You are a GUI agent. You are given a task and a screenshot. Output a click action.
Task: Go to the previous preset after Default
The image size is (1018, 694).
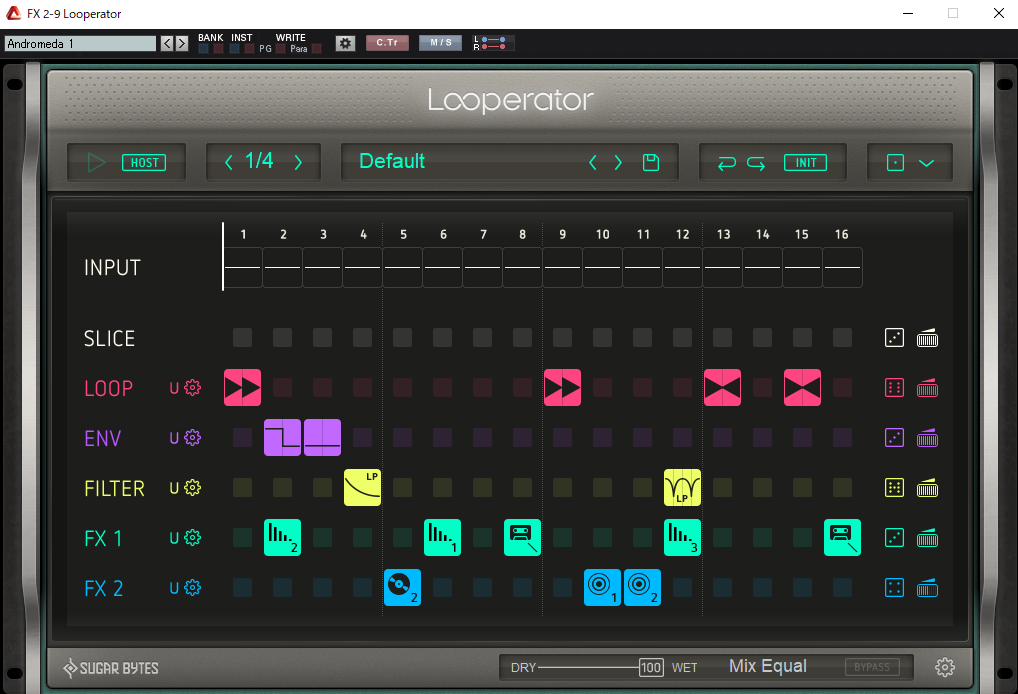(x=592, y=162)
